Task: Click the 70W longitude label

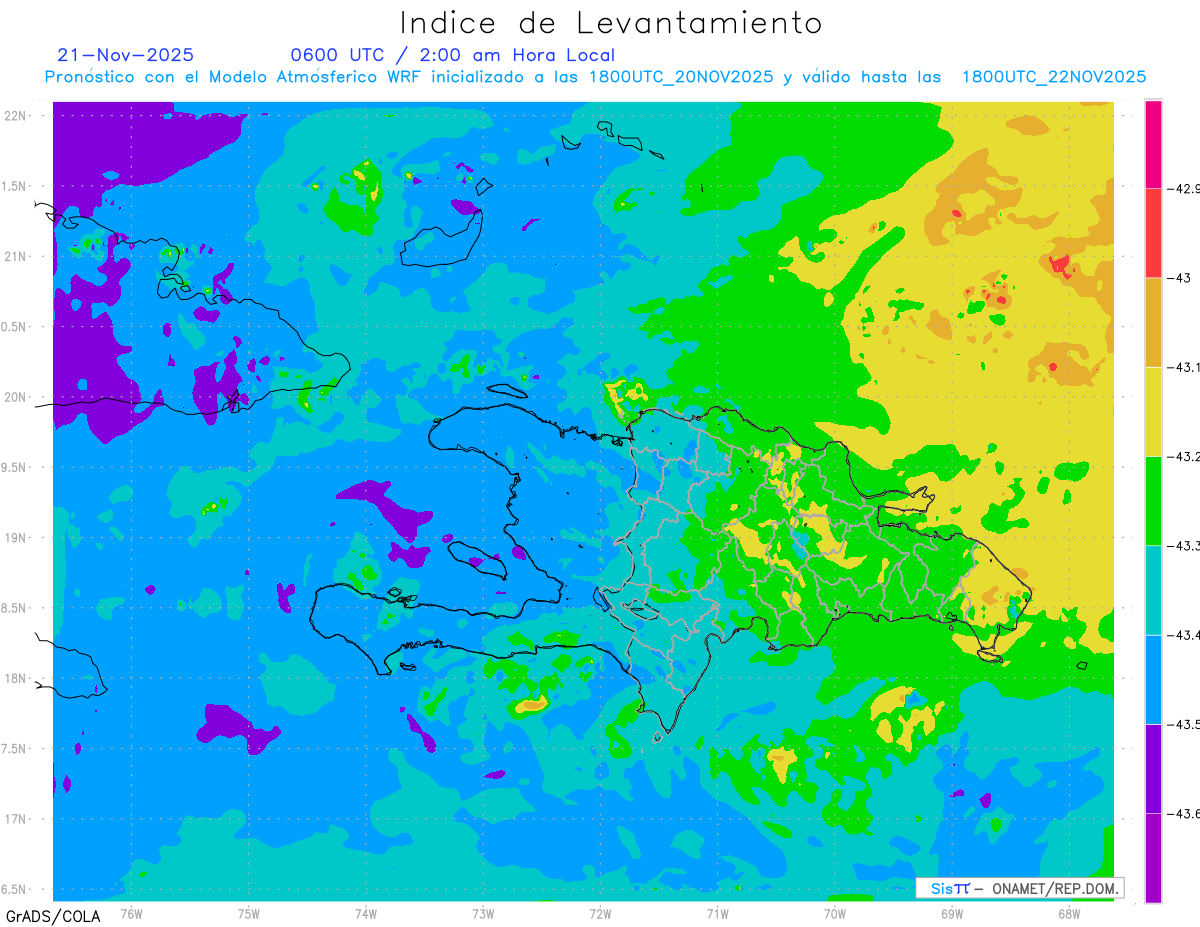Action: point(835,913)
